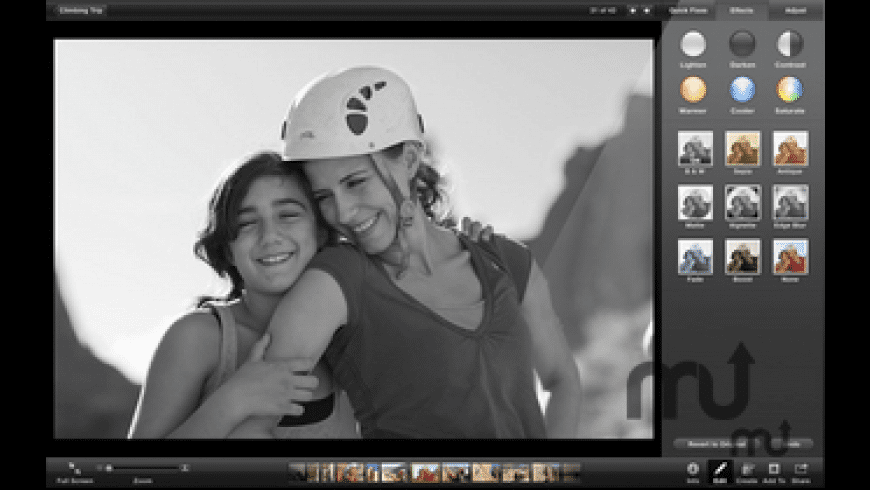Image resolution: width=870 pixels, height=490 pixels.
Task: Choose the Sepia effect thumbnail
Action: [x=742, y=149]
